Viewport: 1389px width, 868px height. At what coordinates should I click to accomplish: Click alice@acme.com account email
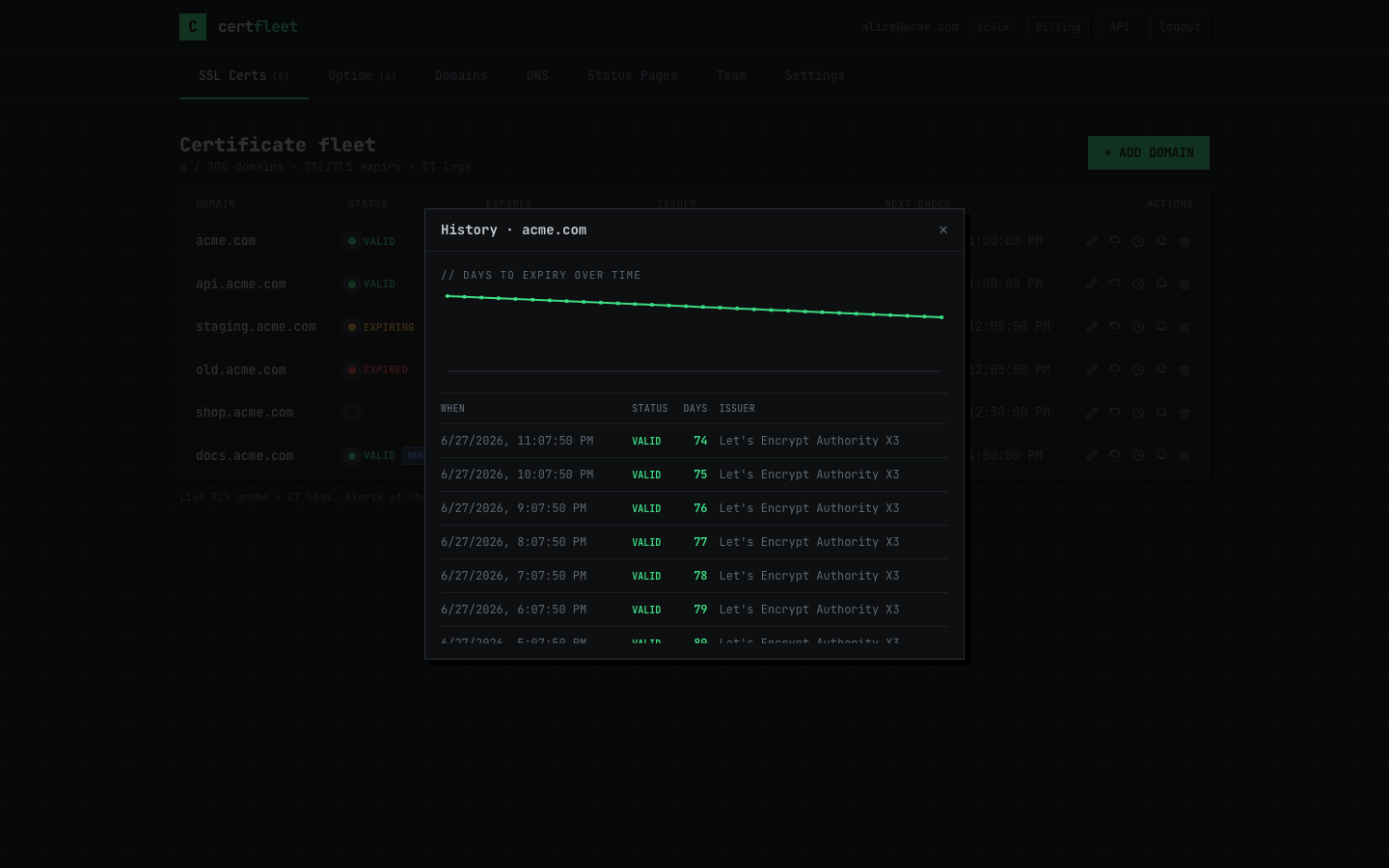(x=910, y=27)
